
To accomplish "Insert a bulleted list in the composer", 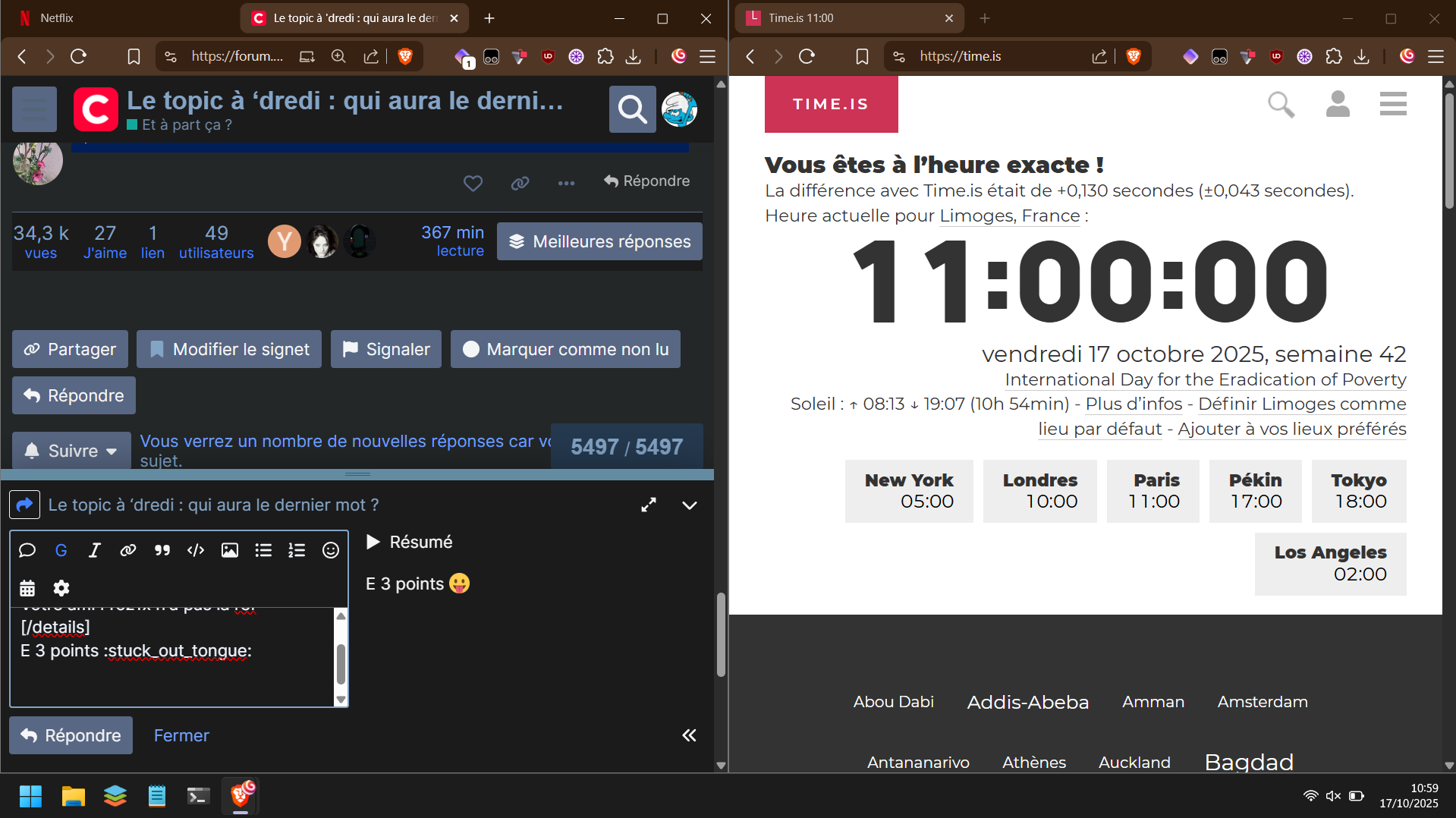I will tap(263, 550).
